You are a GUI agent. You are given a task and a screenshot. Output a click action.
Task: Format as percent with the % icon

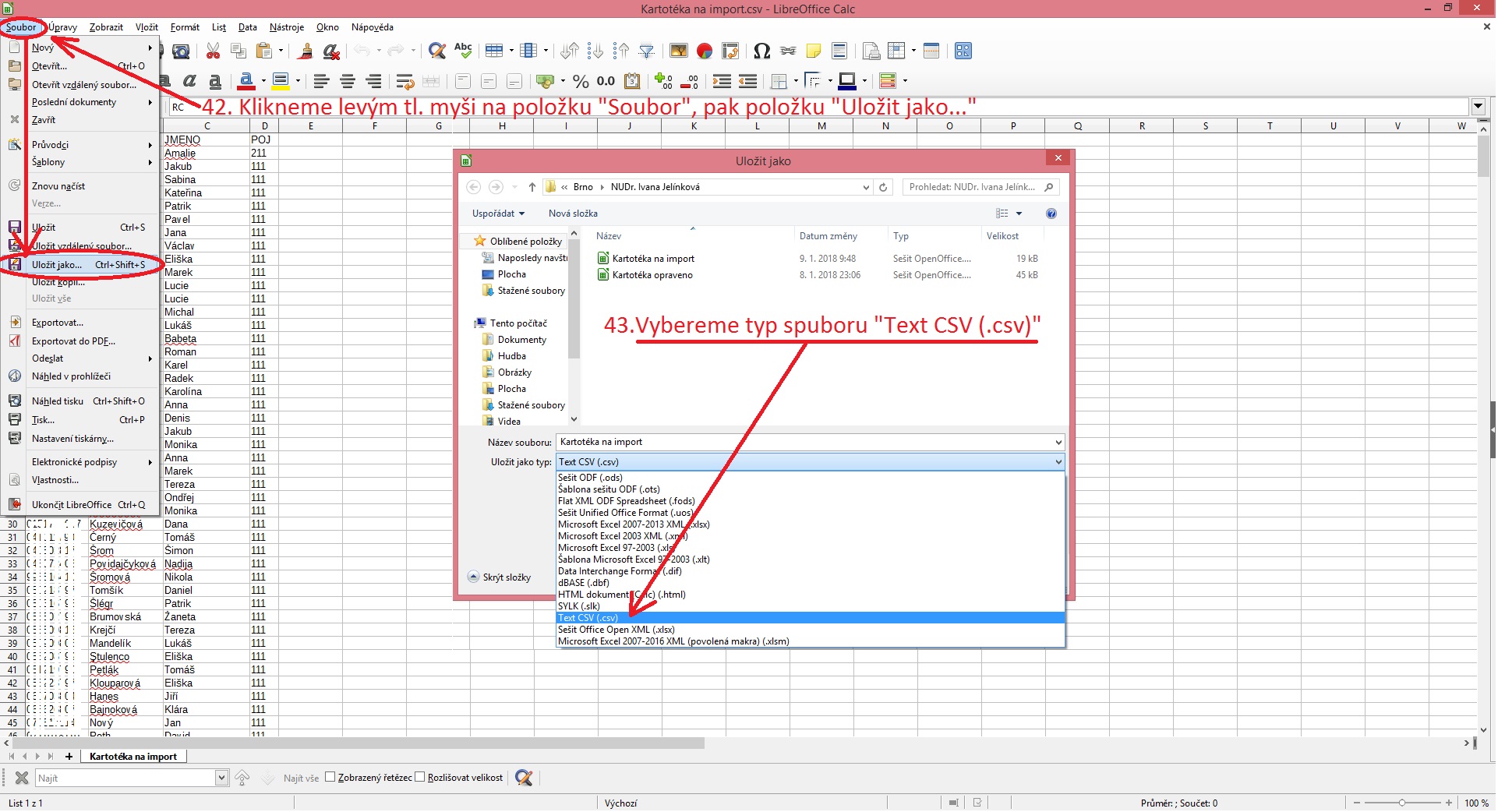pyautogui.click(x=581, y=81)
